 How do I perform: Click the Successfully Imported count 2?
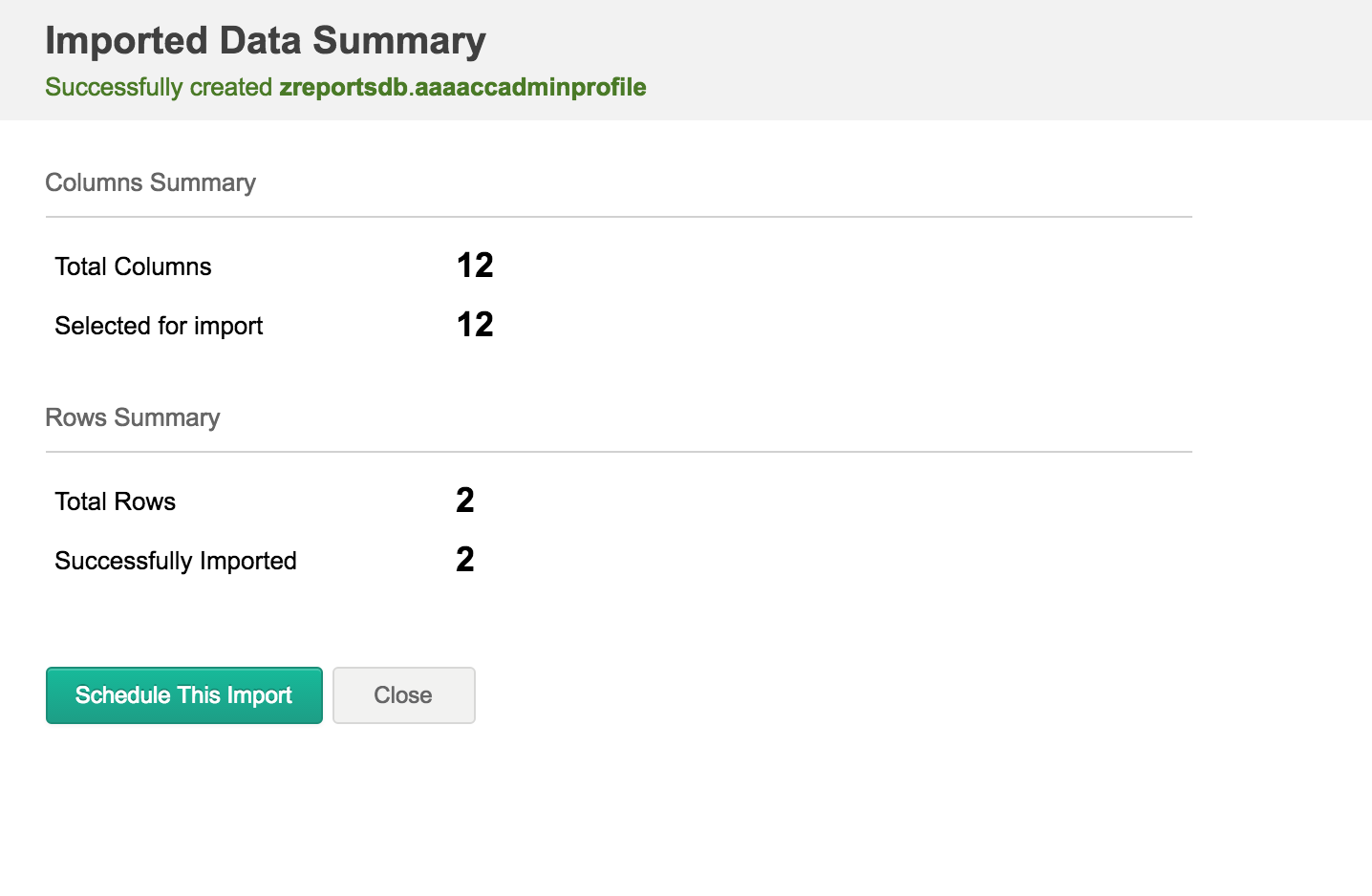pos(465,560)
